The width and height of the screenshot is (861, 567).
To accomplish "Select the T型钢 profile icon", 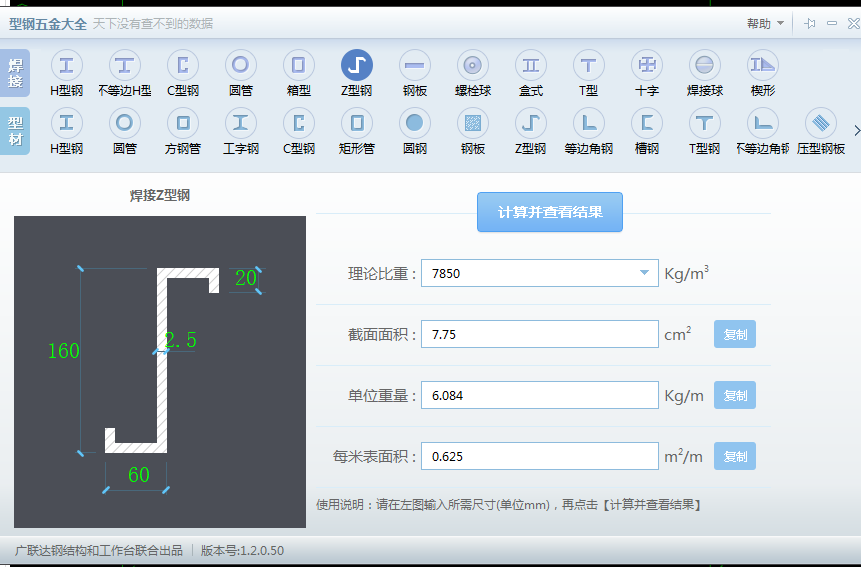I will [x=705, y=123].
